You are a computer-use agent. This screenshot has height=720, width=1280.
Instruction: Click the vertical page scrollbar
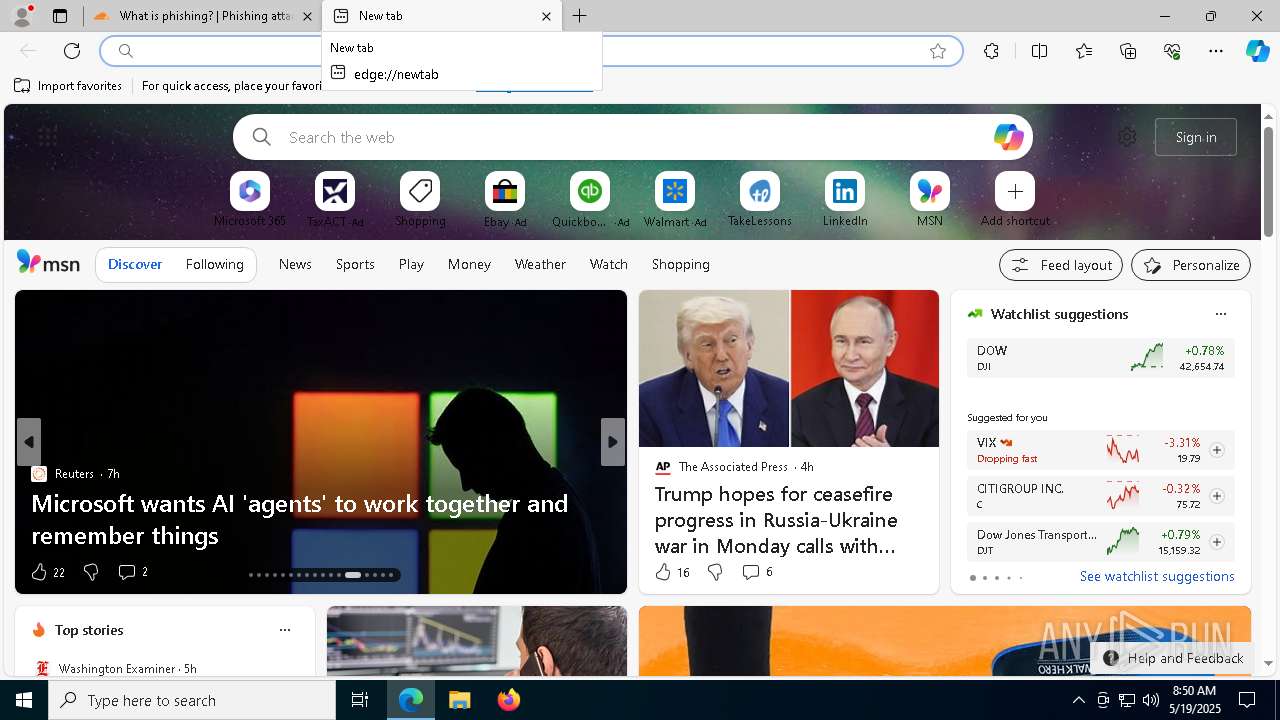(1268, 182)
